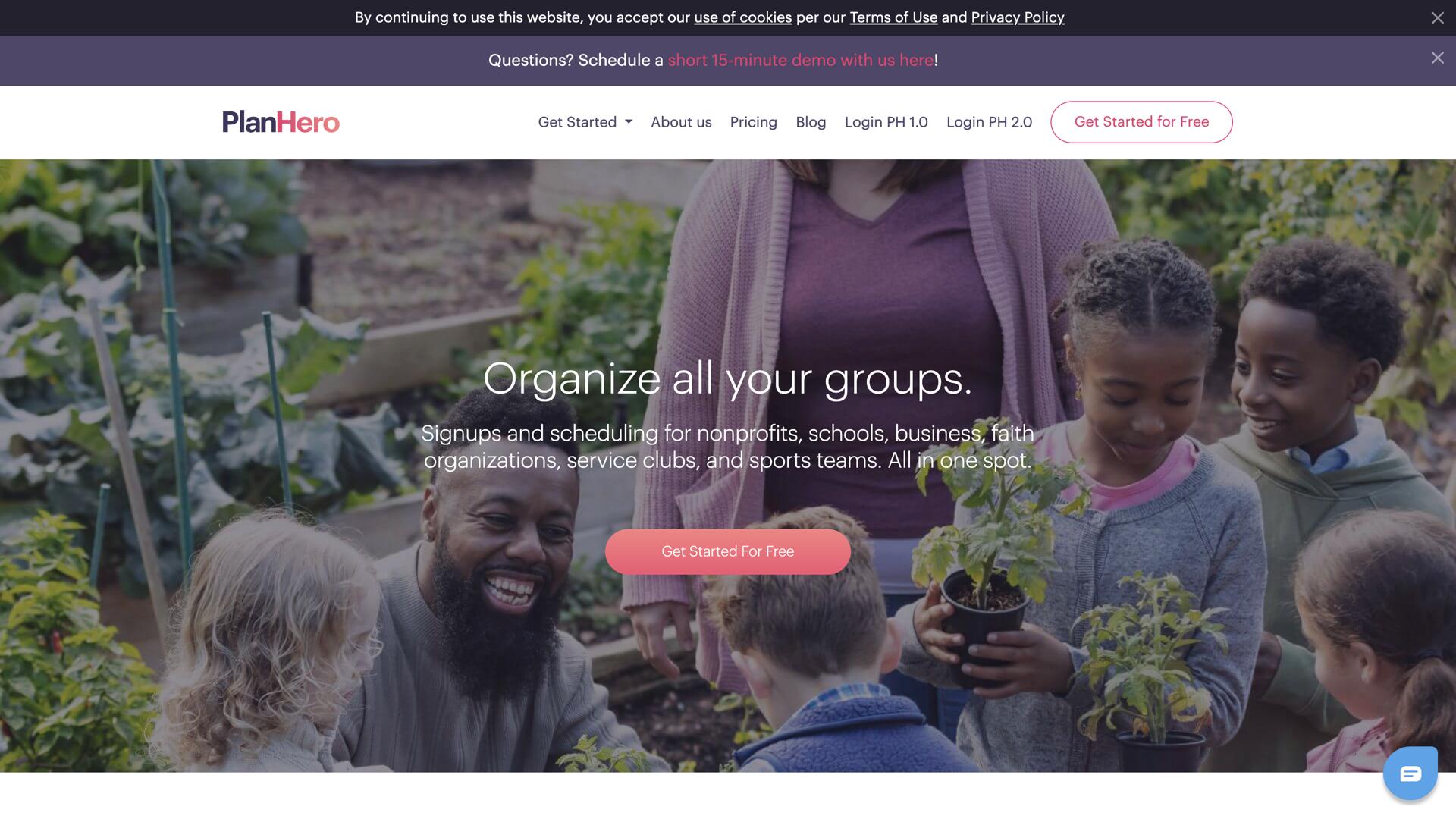Open the Pricing page
This screenshot has height=819, width=1456.
click(753, 121)
